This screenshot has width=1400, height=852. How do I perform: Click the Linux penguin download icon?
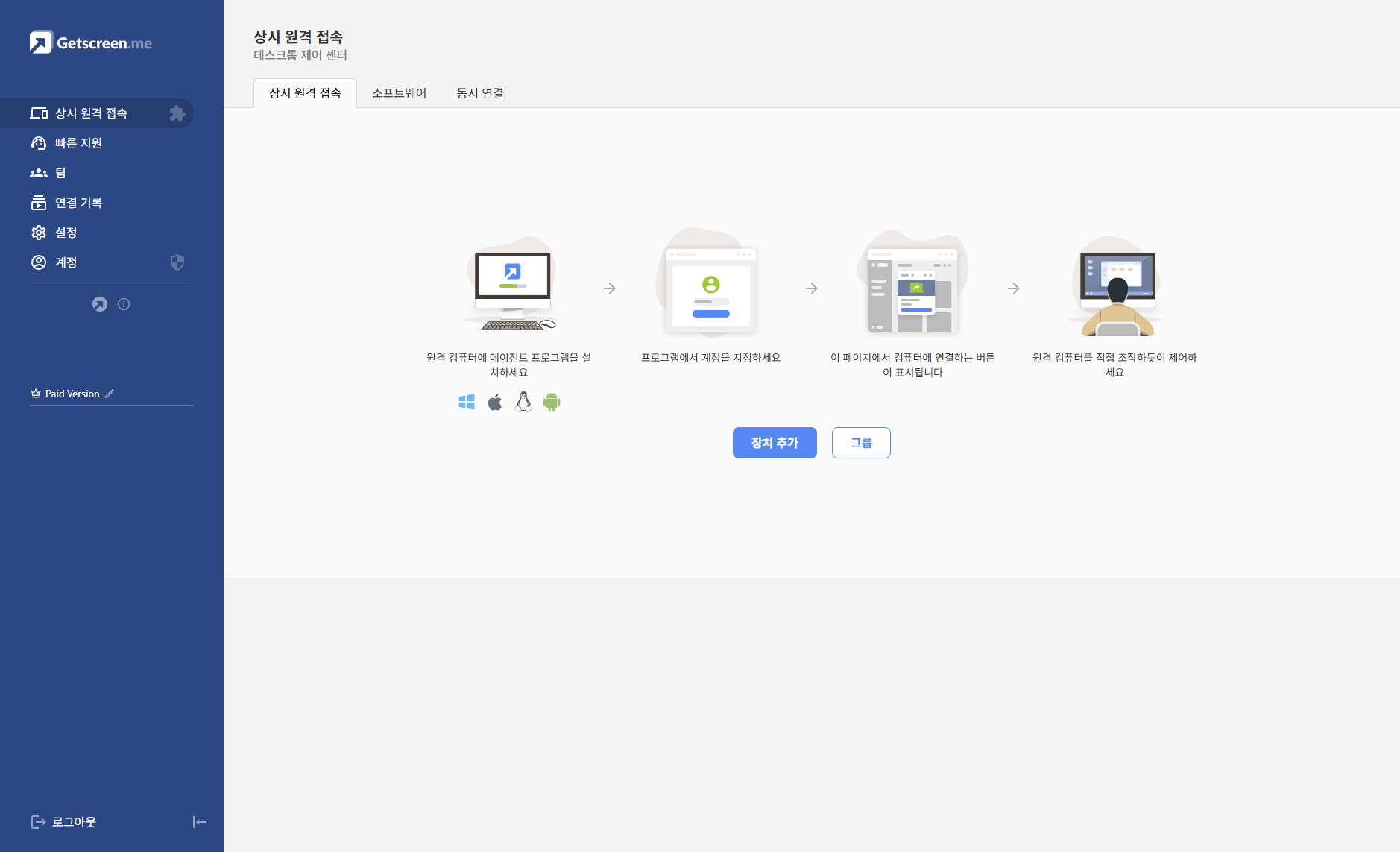pyautogui.click(x=523, y=402)
